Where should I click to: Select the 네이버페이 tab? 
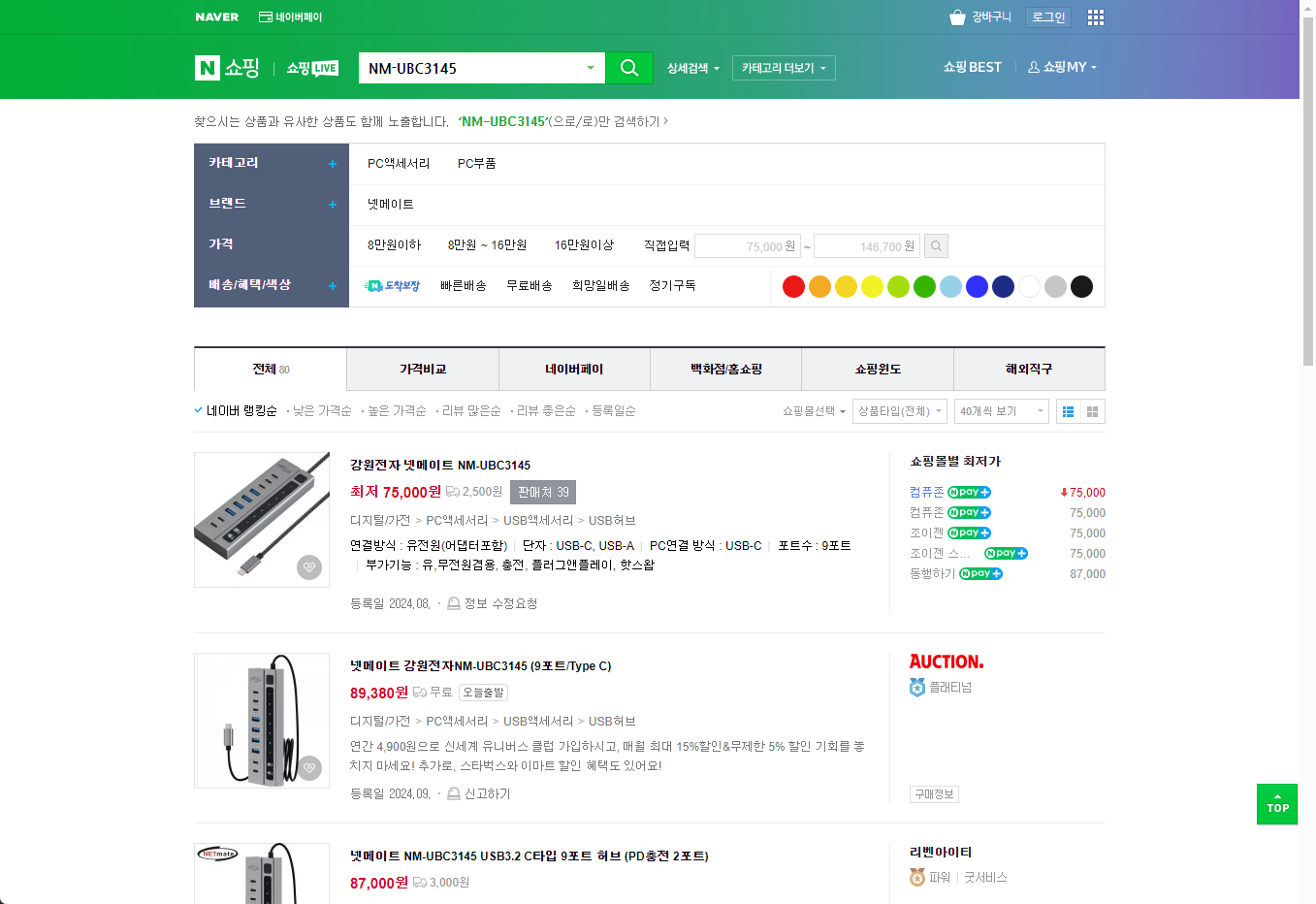pyautogui.click(x=574, y=370)
